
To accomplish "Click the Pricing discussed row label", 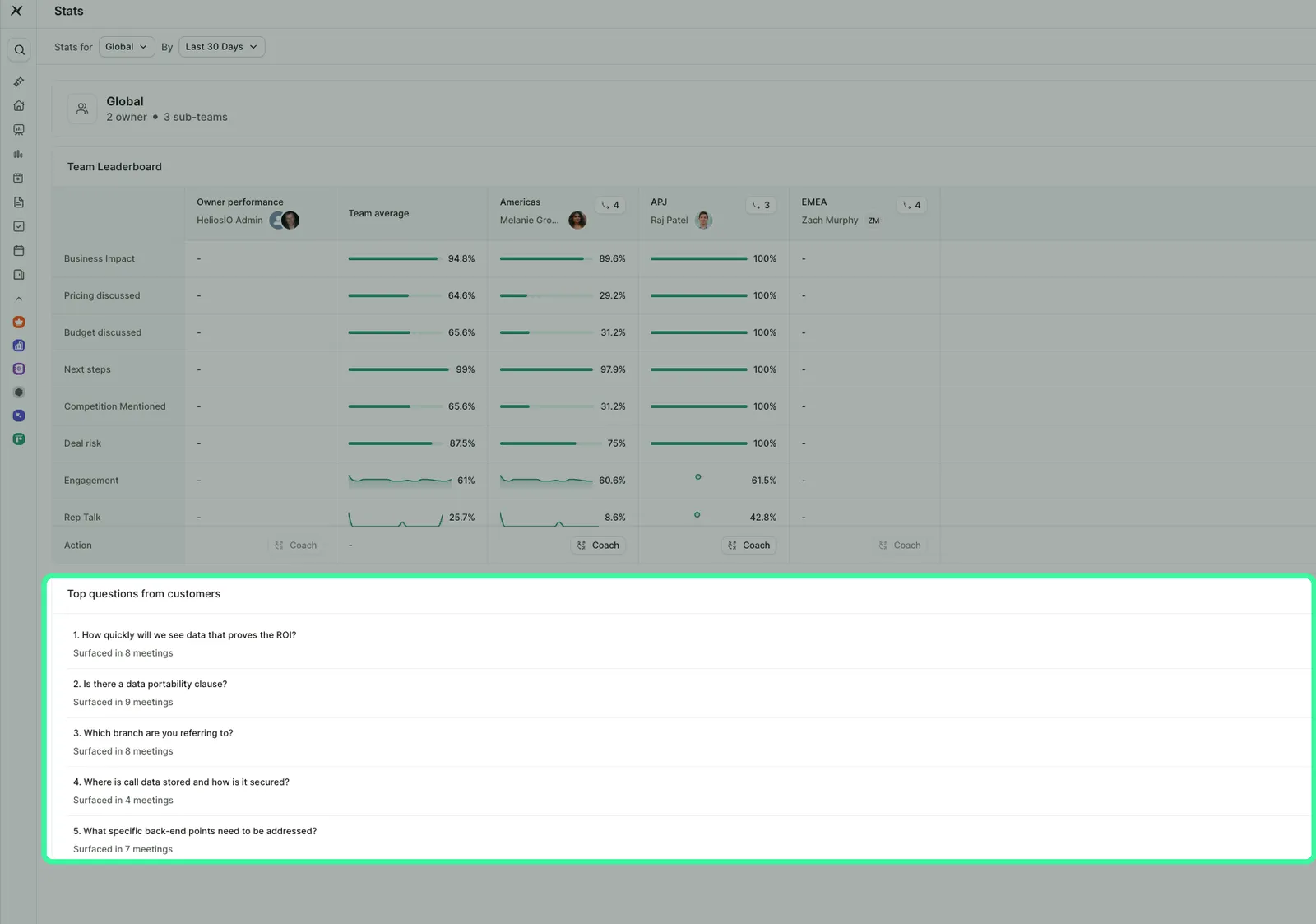I will click(x=102, y=296).
